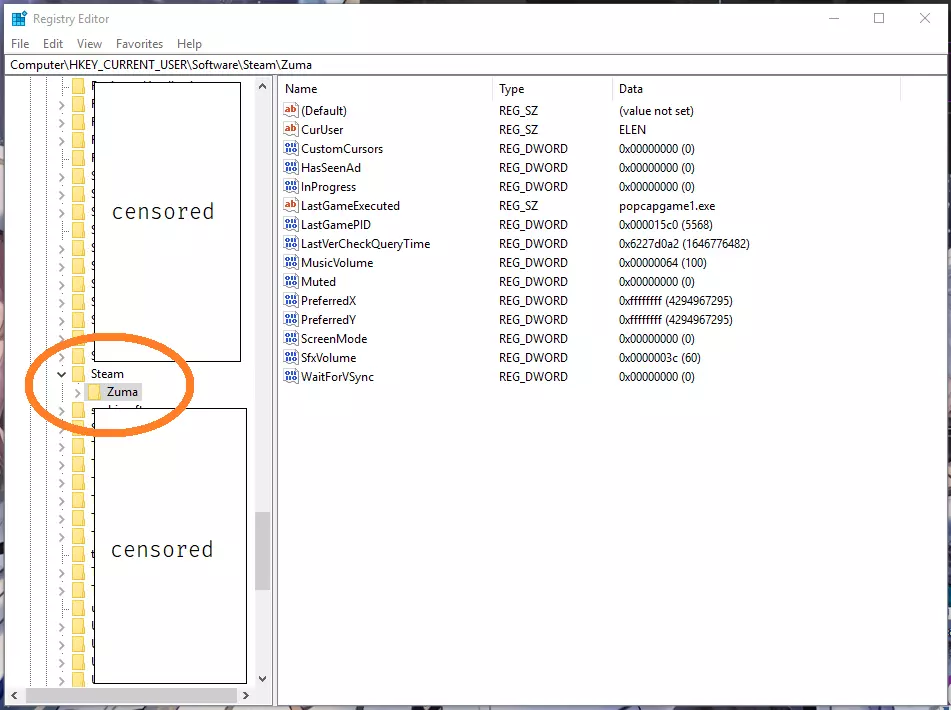Click the horizontal scroll right arrow

click(x=246, y=695)
